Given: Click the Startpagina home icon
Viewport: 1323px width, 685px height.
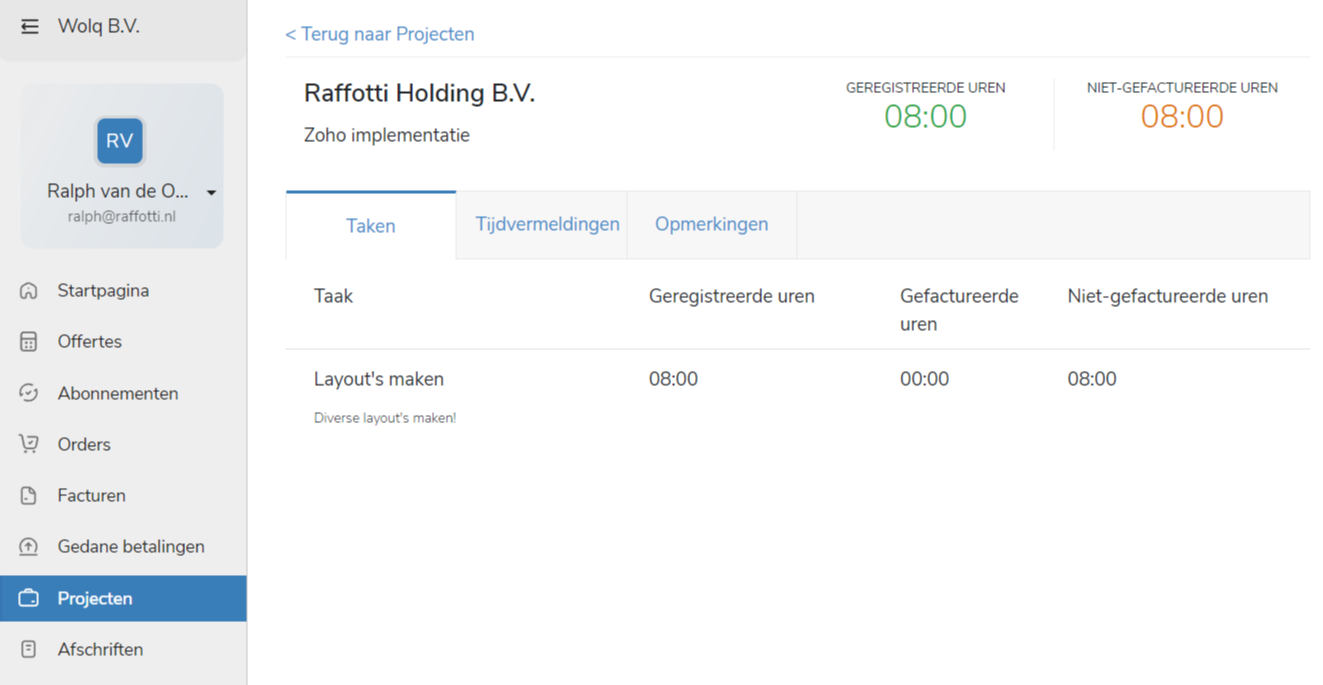Looking at the screenshot, I should 28,291.
